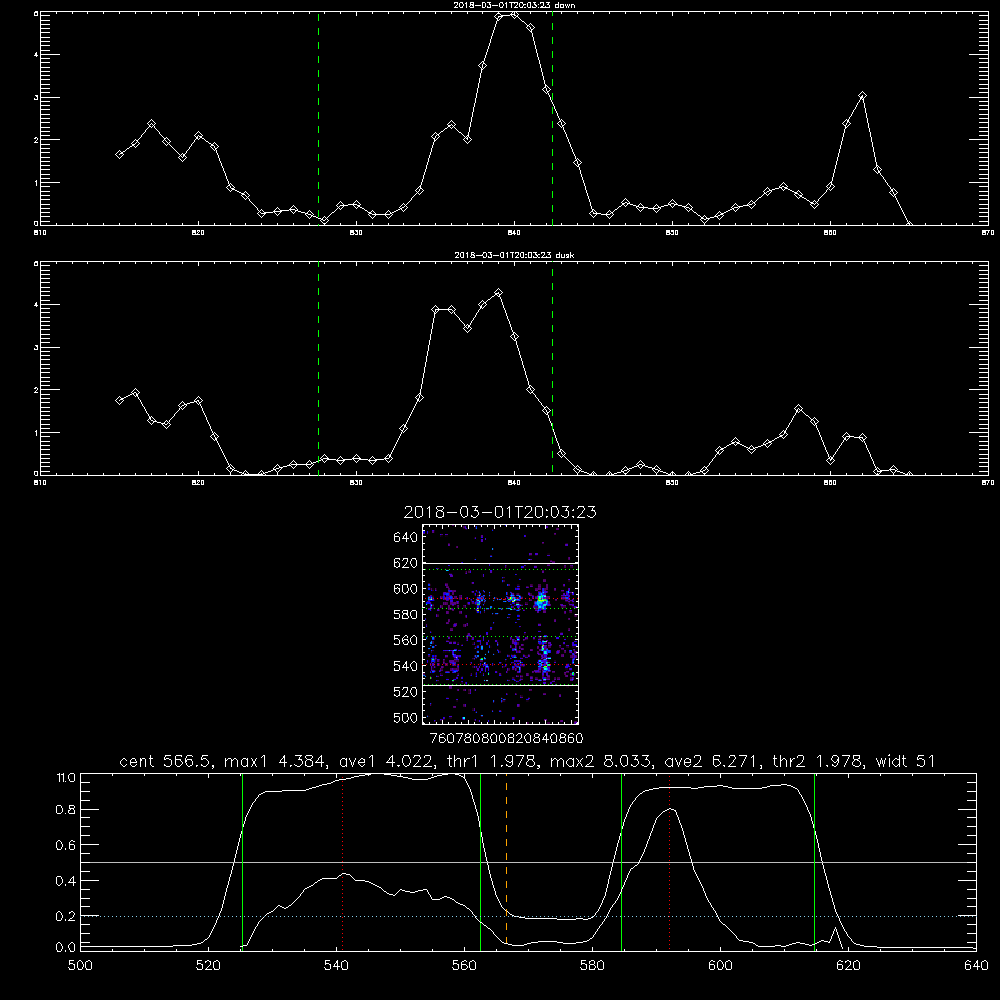Viewport: 1000px width, 1000px height.
Task: Open the heatmap detector image
Action: (500, 624)
